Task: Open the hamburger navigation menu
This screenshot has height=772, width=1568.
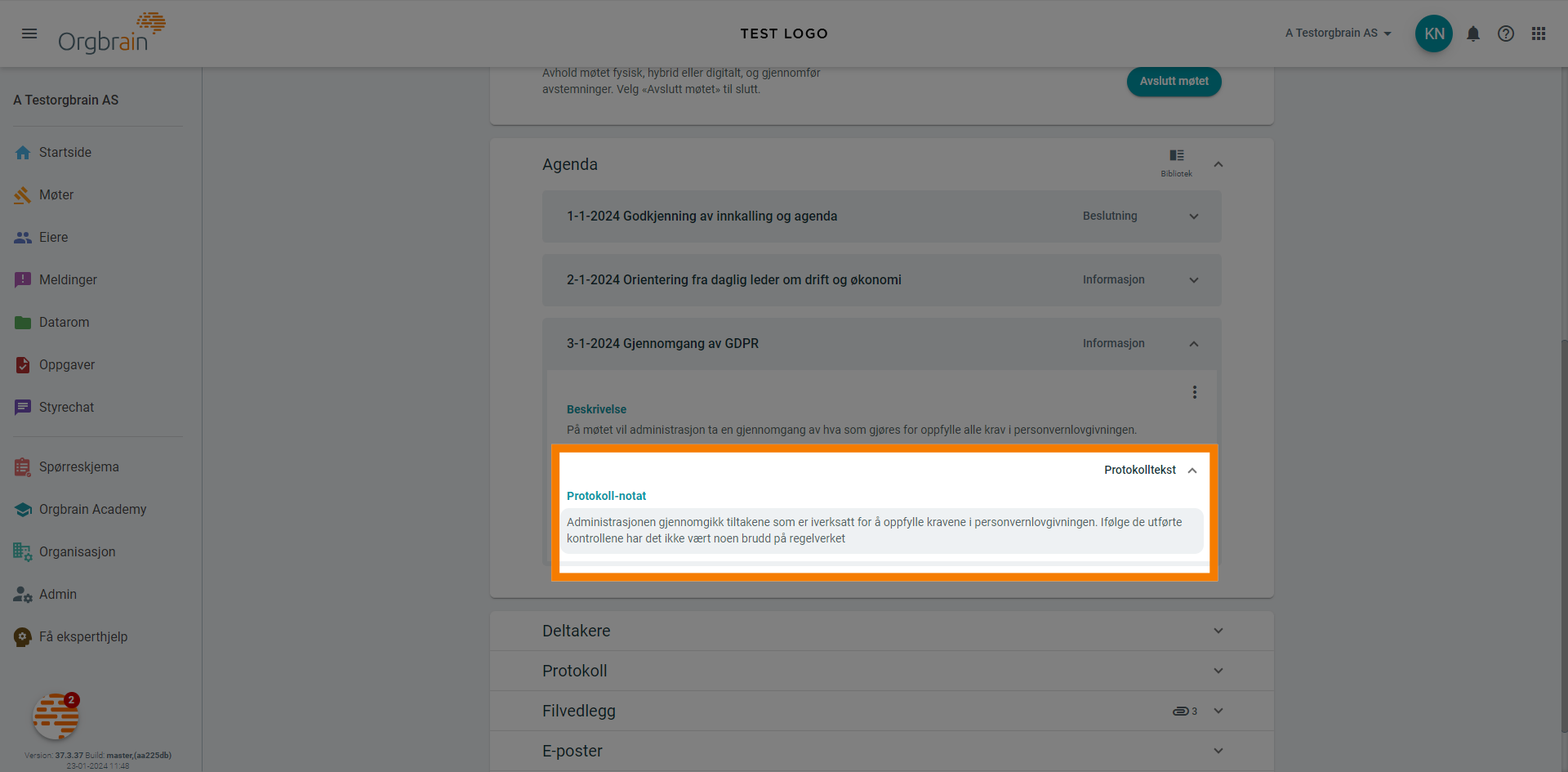Action: (29, 33)
